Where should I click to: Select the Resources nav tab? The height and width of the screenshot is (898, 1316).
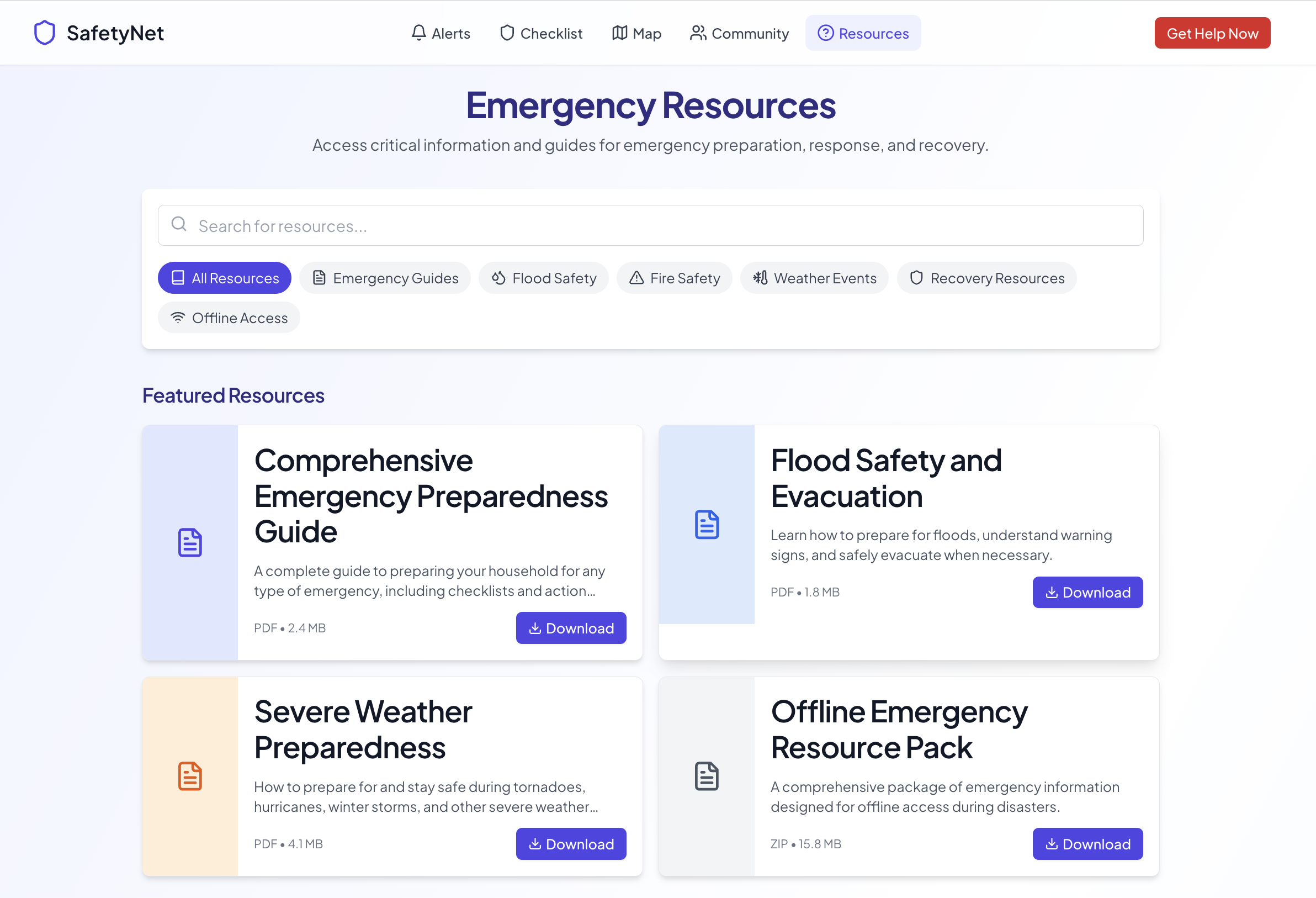[863, 34]
